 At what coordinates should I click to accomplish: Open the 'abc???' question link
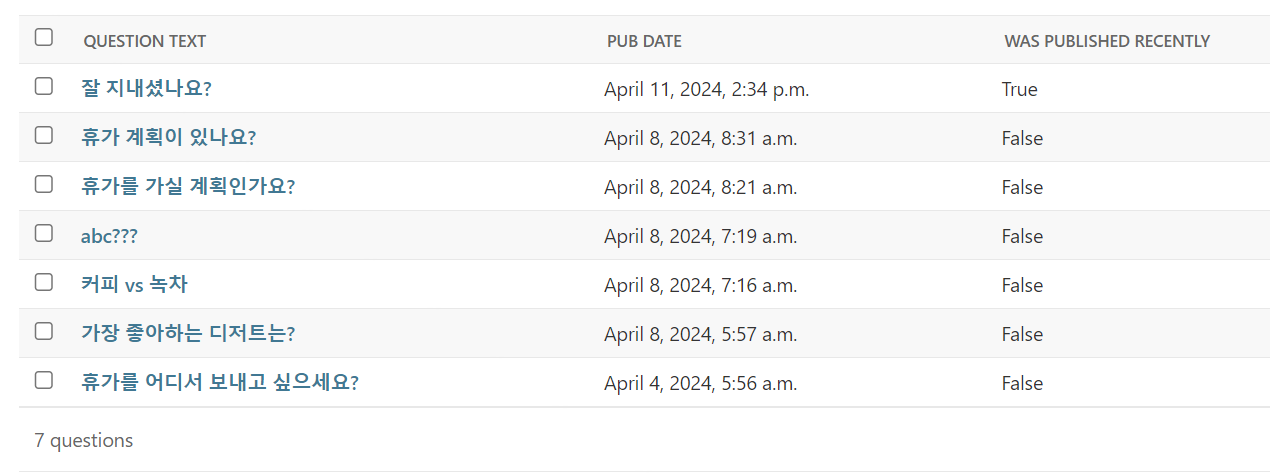(109, 236)
